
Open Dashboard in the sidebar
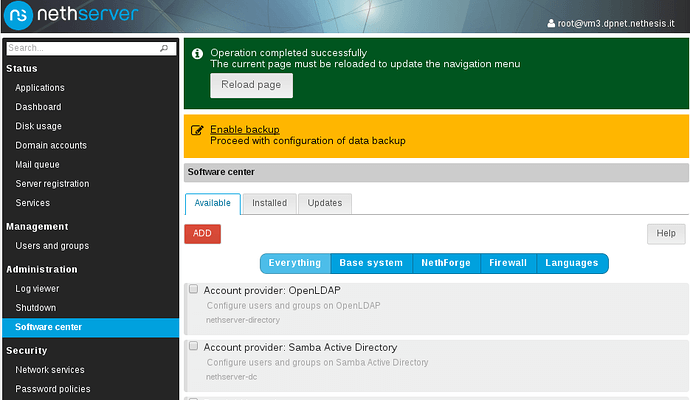(38, 107)
